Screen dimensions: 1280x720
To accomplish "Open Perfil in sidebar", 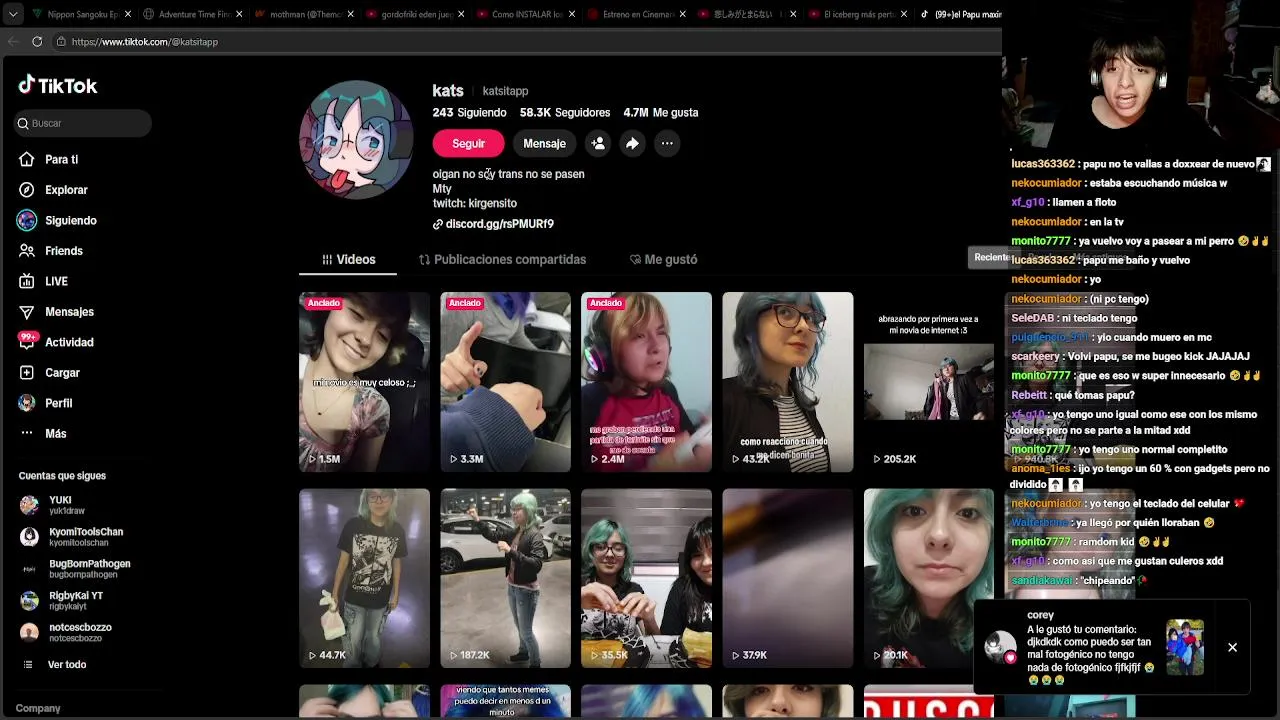I will click(58, 403).
